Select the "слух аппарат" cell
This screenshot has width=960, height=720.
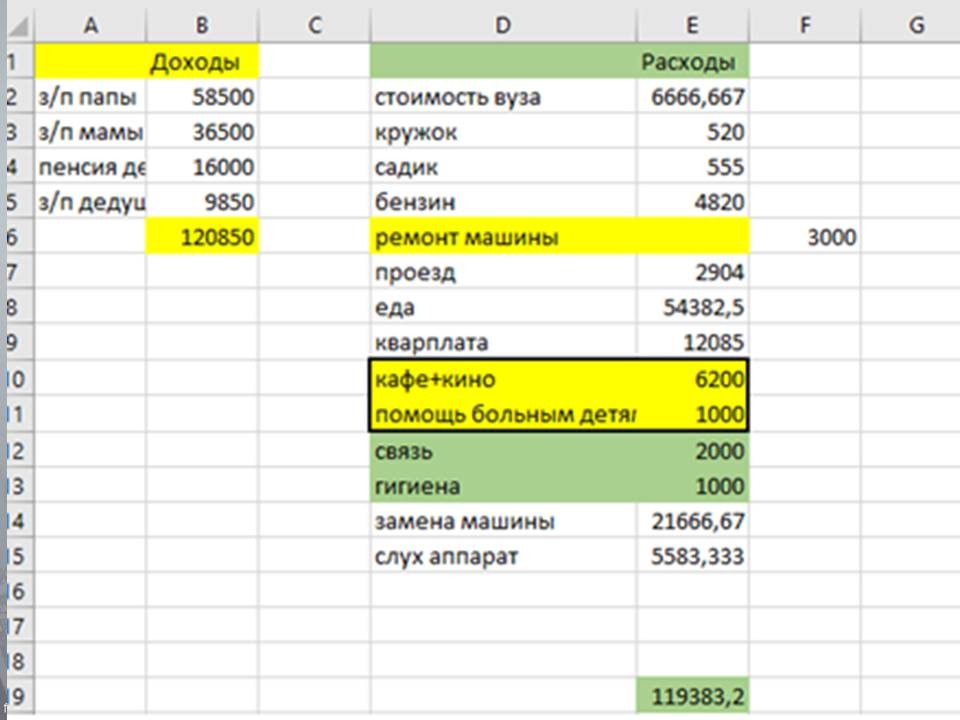pos(502,556)
